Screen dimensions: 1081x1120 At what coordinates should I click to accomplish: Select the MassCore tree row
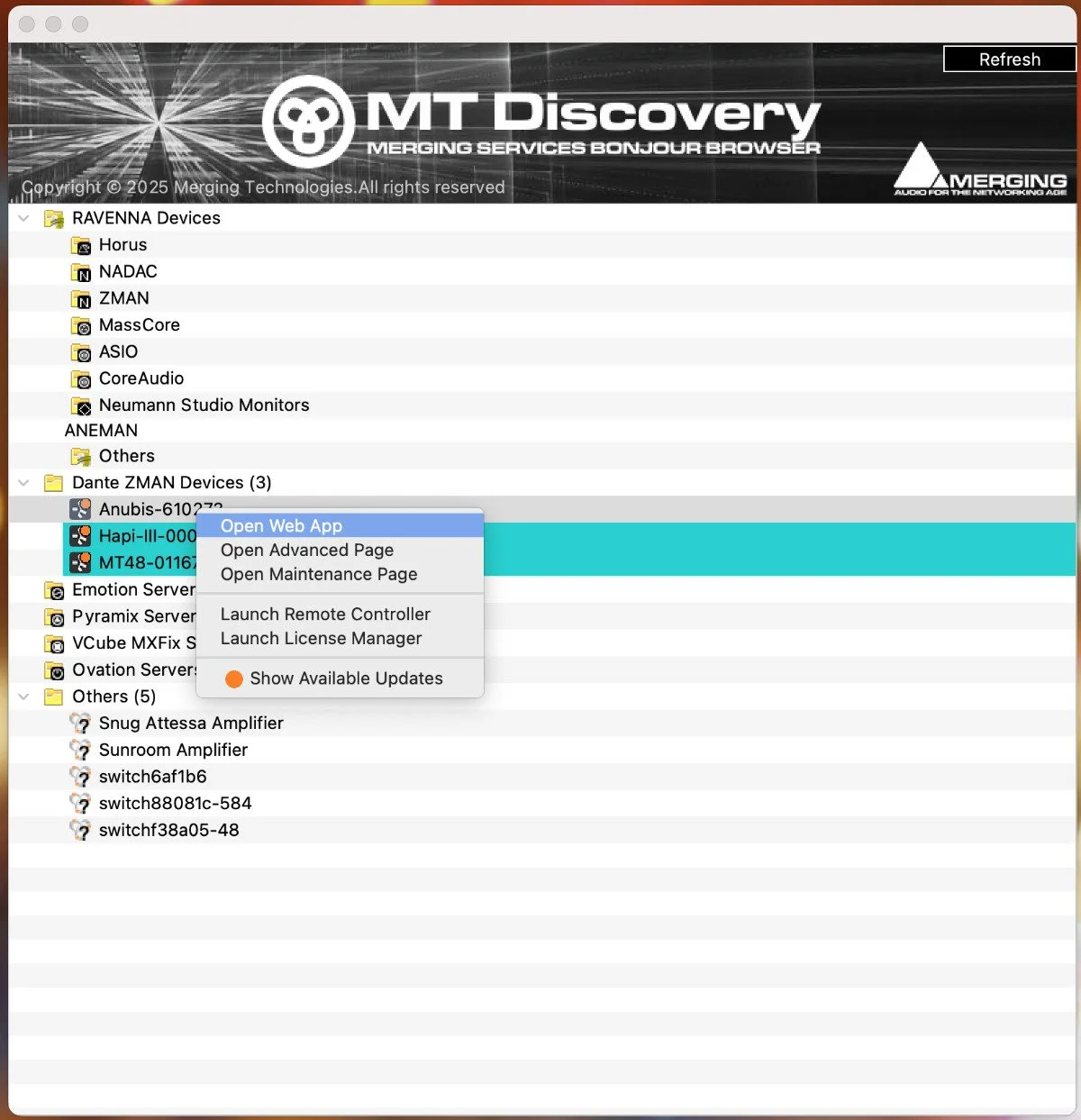pyautogui.click(x=542, y=325)
